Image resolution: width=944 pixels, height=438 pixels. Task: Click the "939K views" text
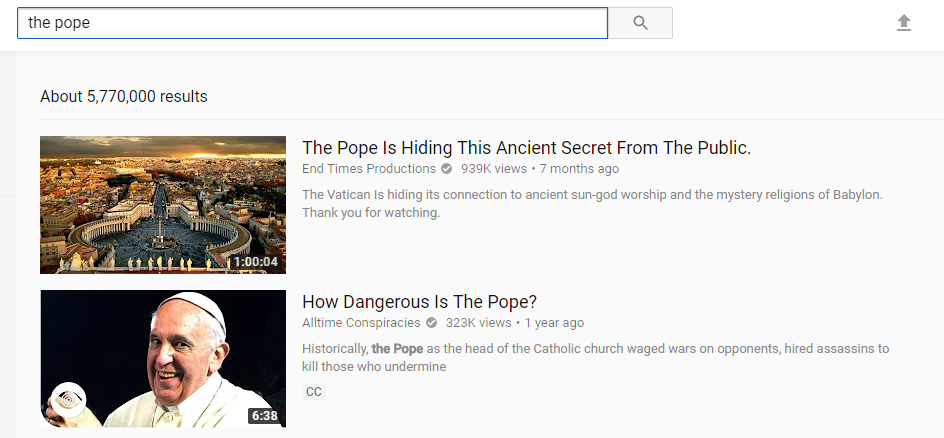coord(494,169)
